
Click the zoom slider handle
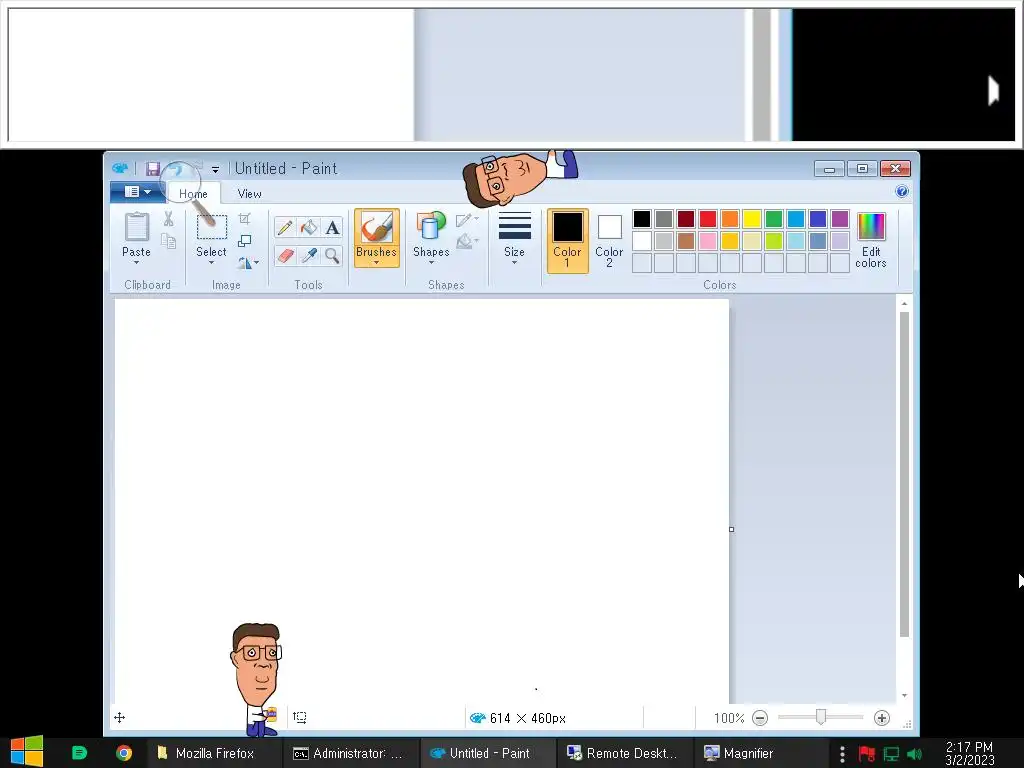pyautogui.click(x=821, y=718)
